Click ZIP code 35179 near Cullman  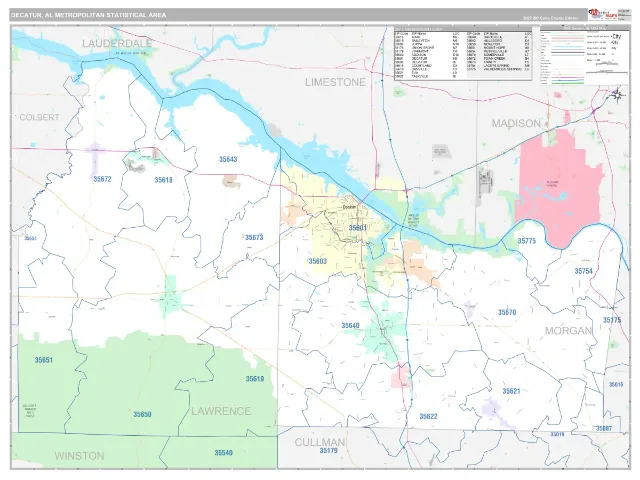[x=329, y=451]
